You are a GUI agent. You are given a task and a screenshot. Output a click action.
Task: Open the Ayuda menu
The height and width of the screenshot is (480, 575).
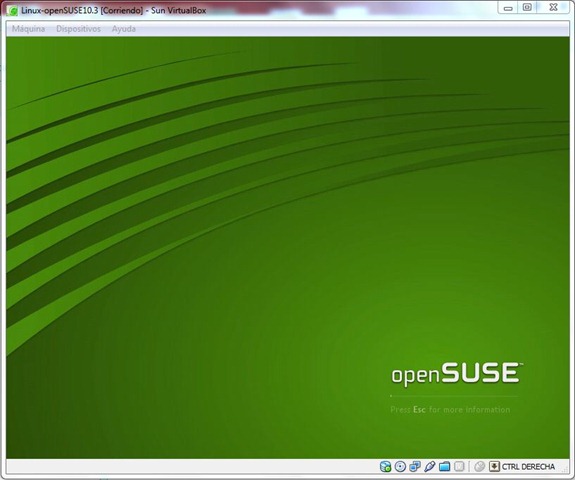click(124, 29)
